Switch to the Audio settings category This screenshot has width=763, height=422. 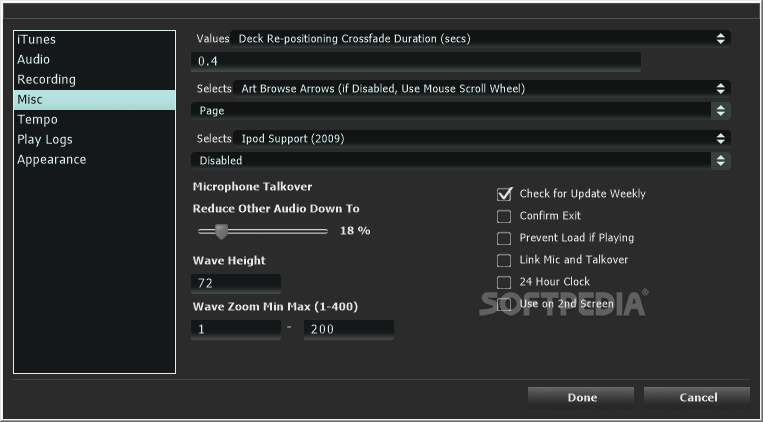click(x=94, y=59)
